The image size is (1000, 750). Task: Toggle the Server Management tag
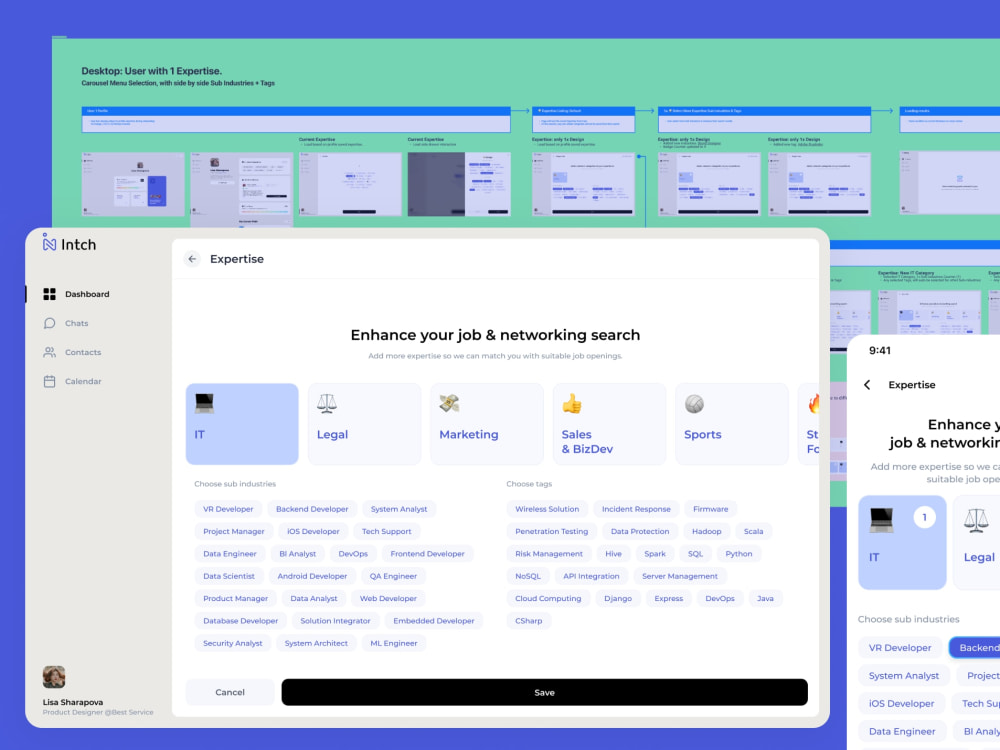(679, 576)
